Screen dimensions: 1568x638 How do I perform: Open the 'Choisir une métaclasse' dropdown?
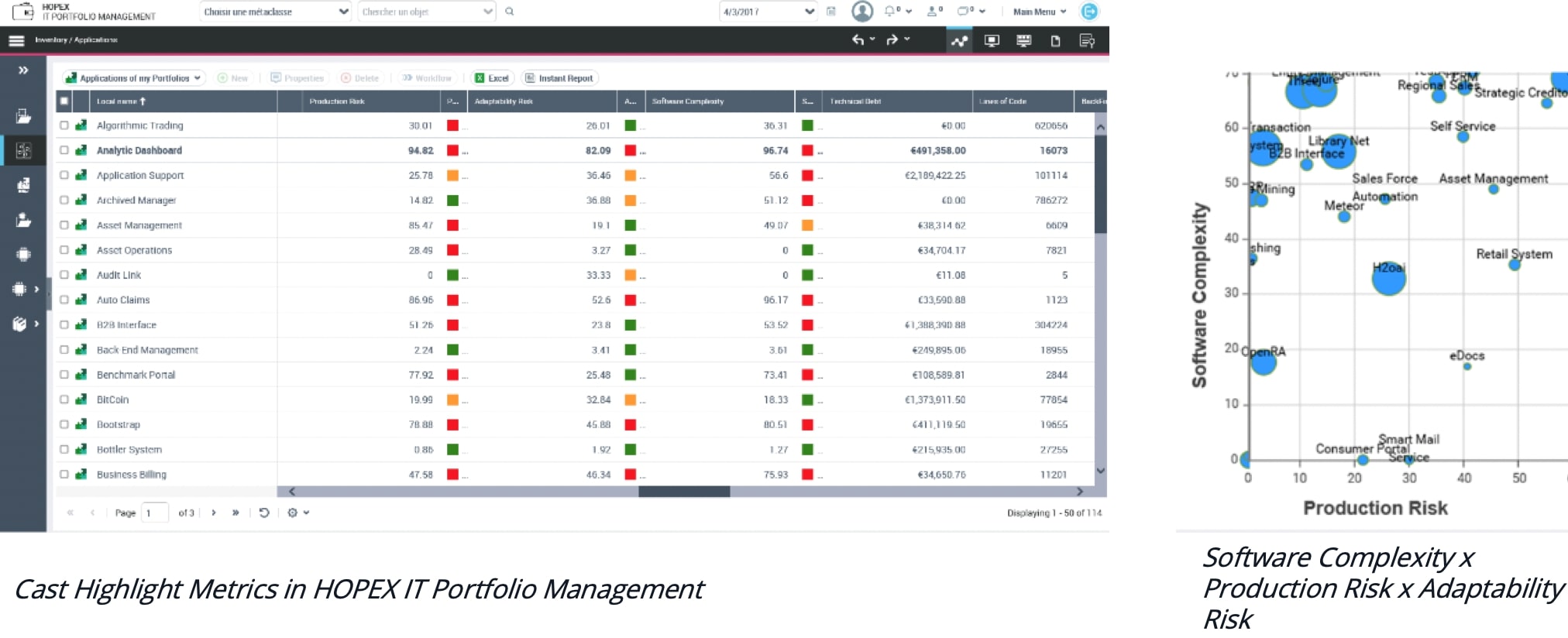tap(275, 12)
